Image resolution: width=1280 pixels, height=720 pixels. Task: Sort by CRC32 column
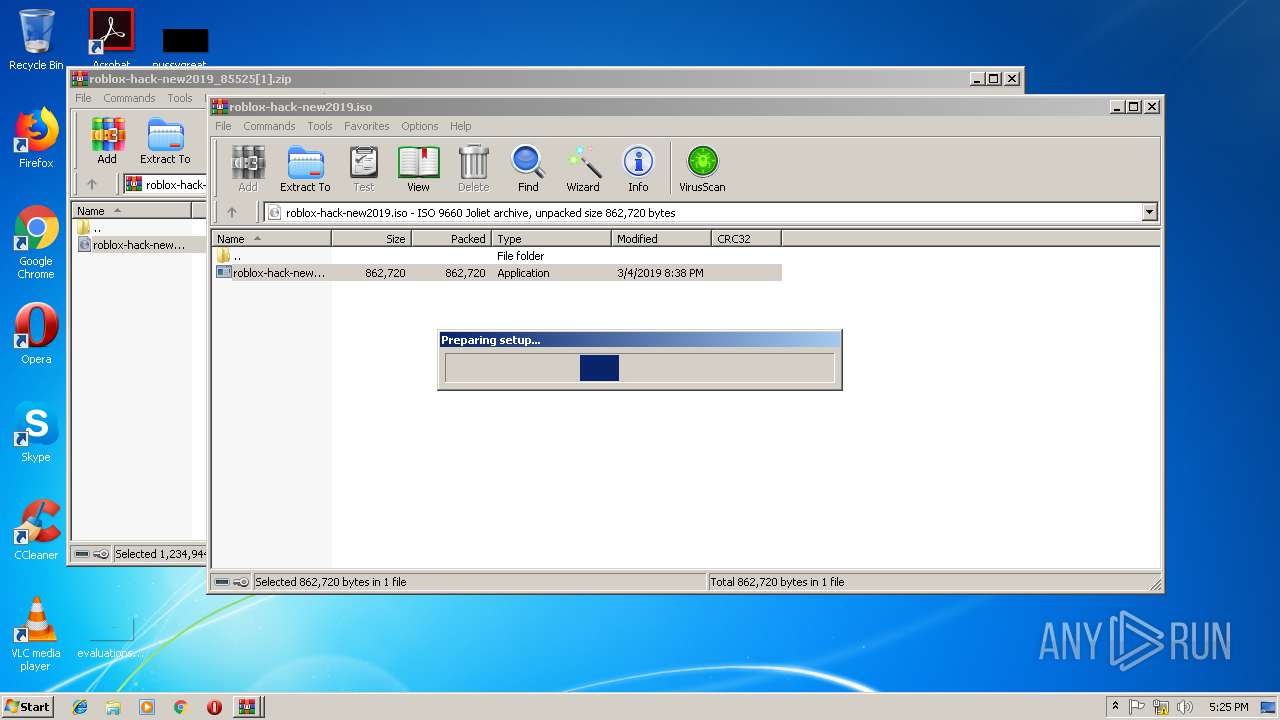pyautogui.click(x=747, y=239)
